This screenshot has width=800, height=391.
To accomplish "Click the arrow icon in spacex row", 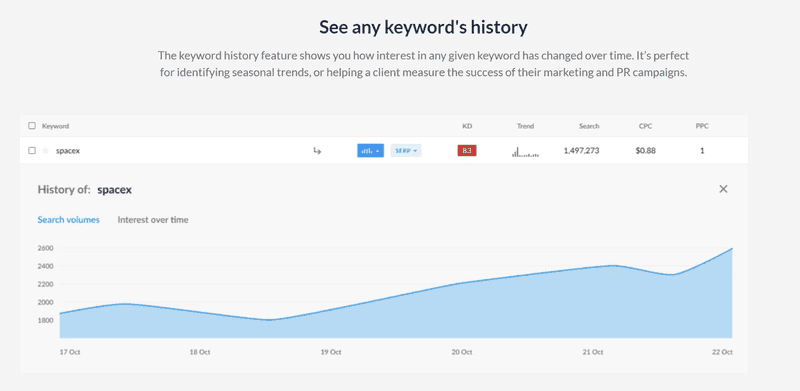I will (x=317, y=151).
